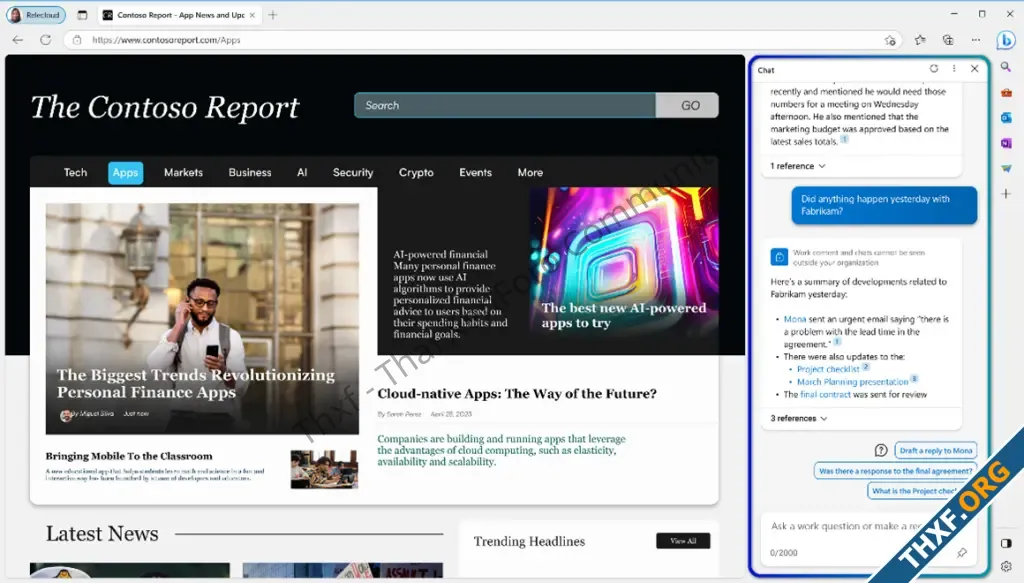Select the Apps navigation tab
1024x583 pixels.
point(125,172)
